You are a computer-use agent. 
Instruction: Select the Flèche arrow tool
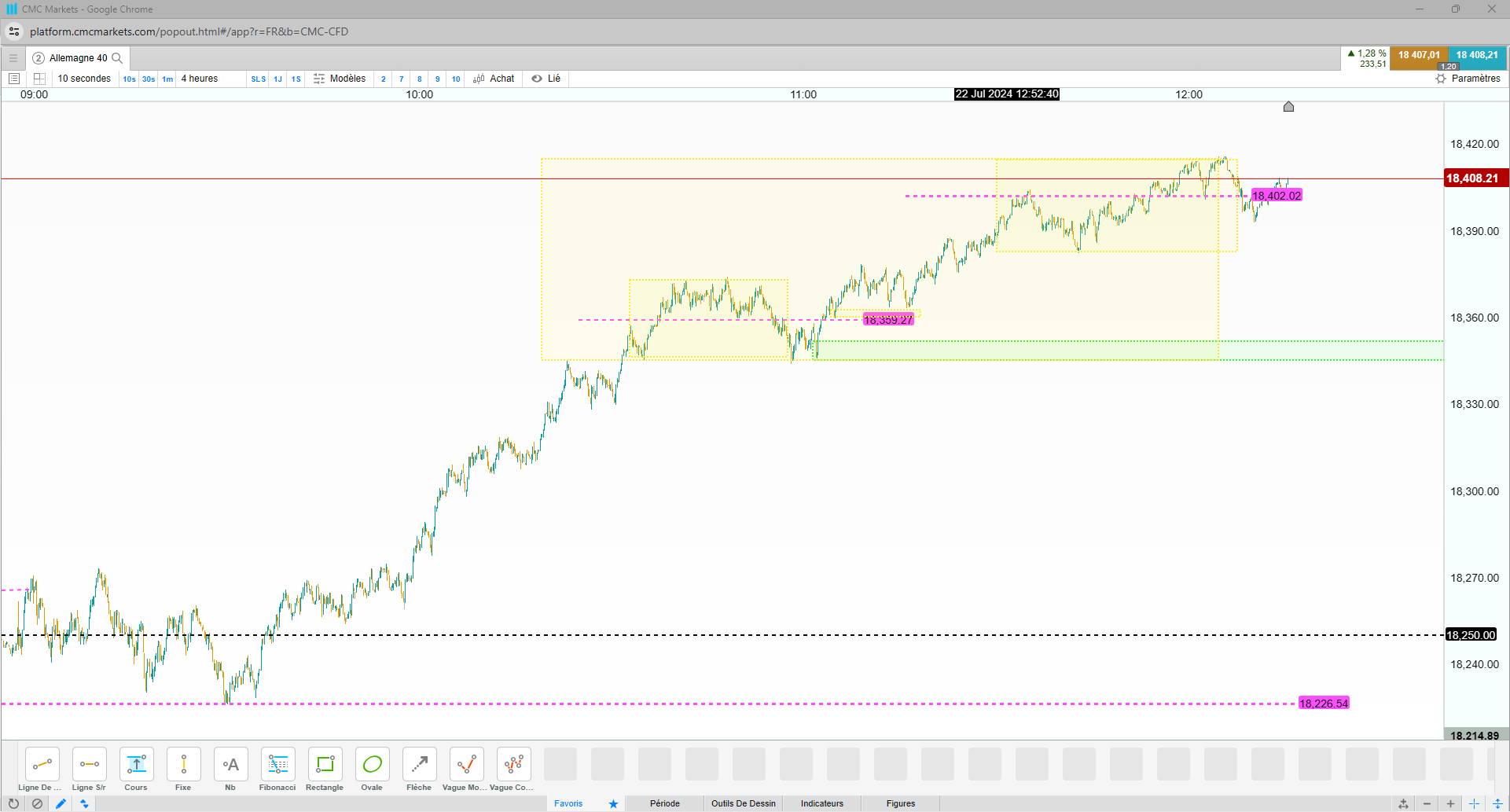pos(420,764)
